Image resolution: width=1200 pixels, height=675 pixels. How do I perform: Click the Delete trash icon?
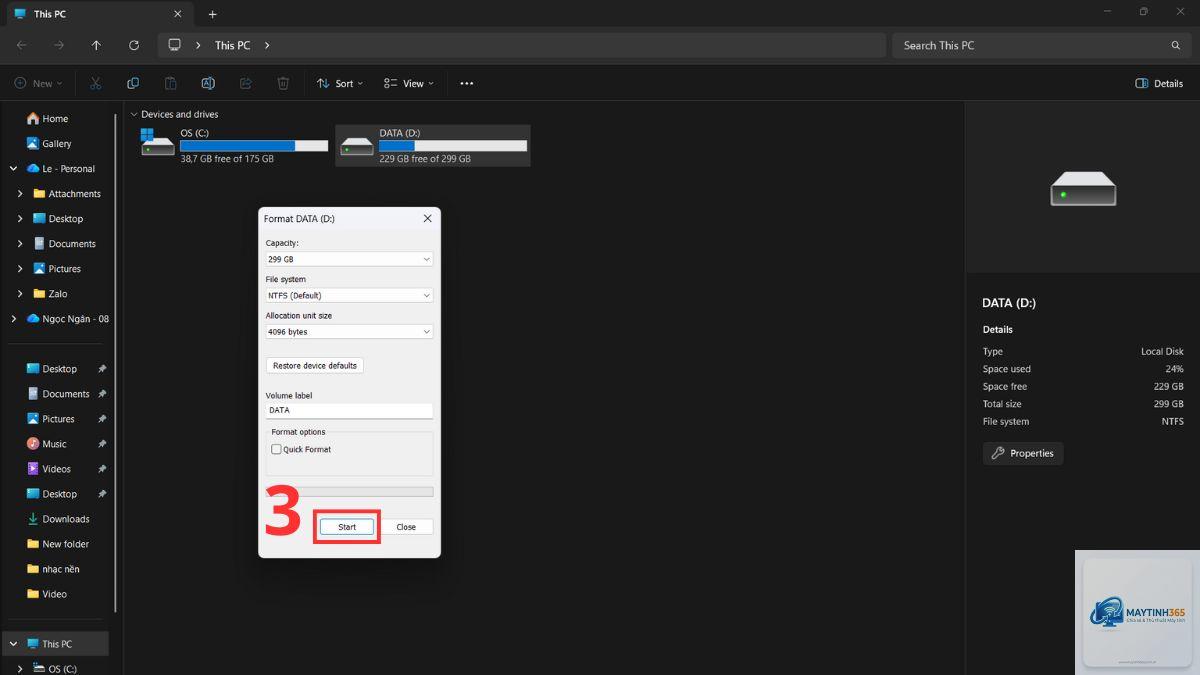[283, 83]
